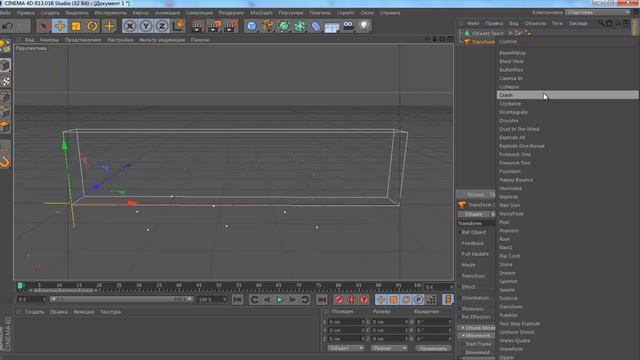Screen dimensions: 640x360
Task: Toggle X axis lock
Action: pyautogui.click(x=130, y=26)
